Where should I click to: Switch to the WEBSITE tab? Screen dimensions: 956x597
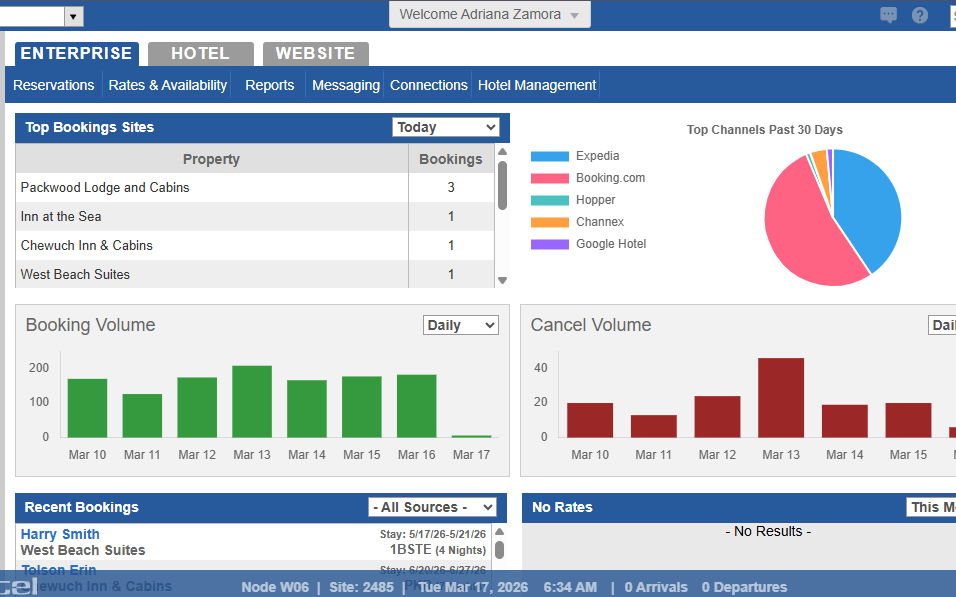pyautogui.click(x=315, y=54)
